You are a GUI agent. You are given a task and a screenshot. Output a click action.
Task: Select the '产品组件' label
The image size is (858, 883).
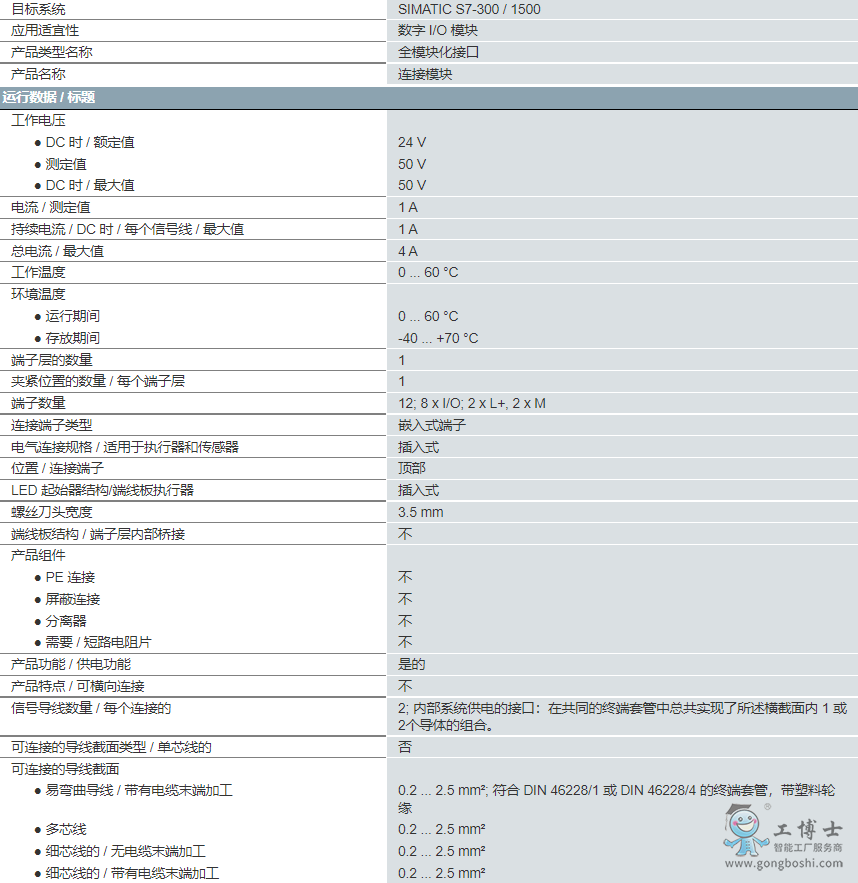pos(38,555)
